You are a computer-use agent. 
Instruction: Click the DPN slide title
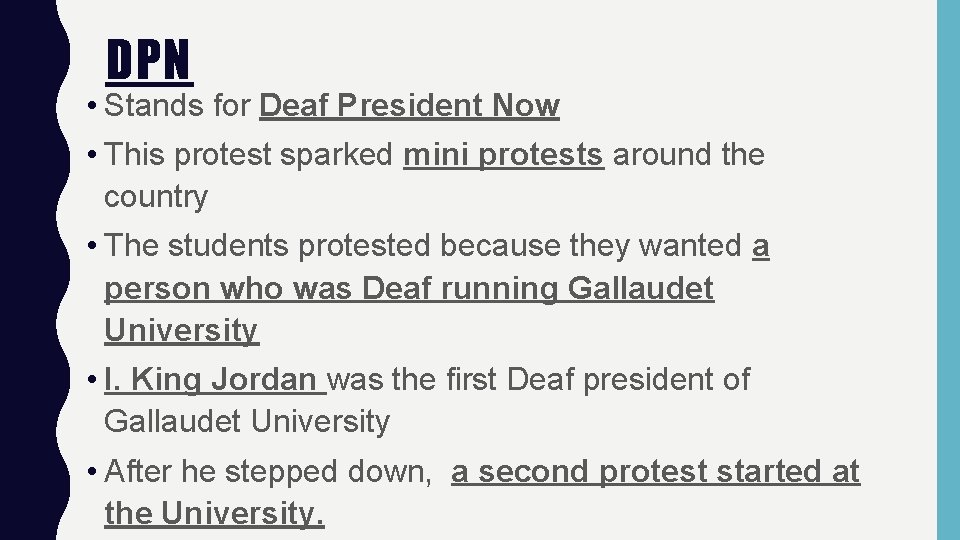tap(149, 61)
